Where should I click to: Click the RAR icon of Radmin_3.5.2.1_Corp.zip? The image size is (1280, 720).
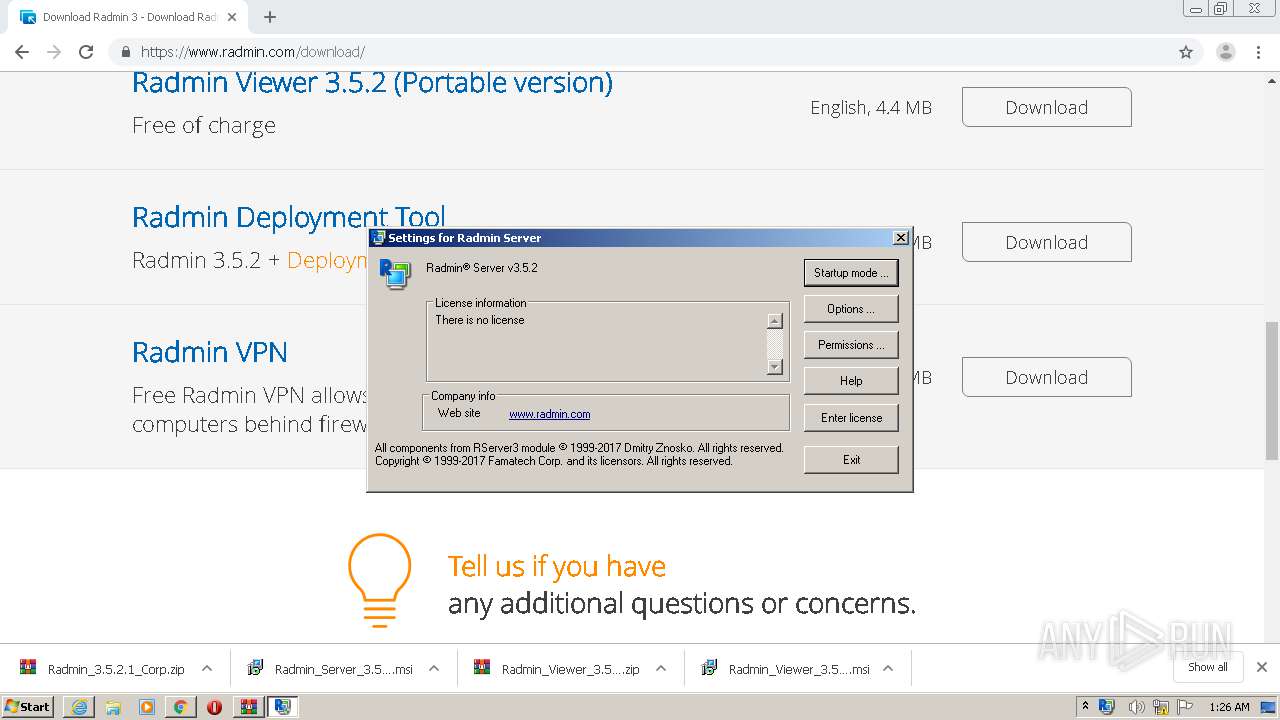pos(28,668)
